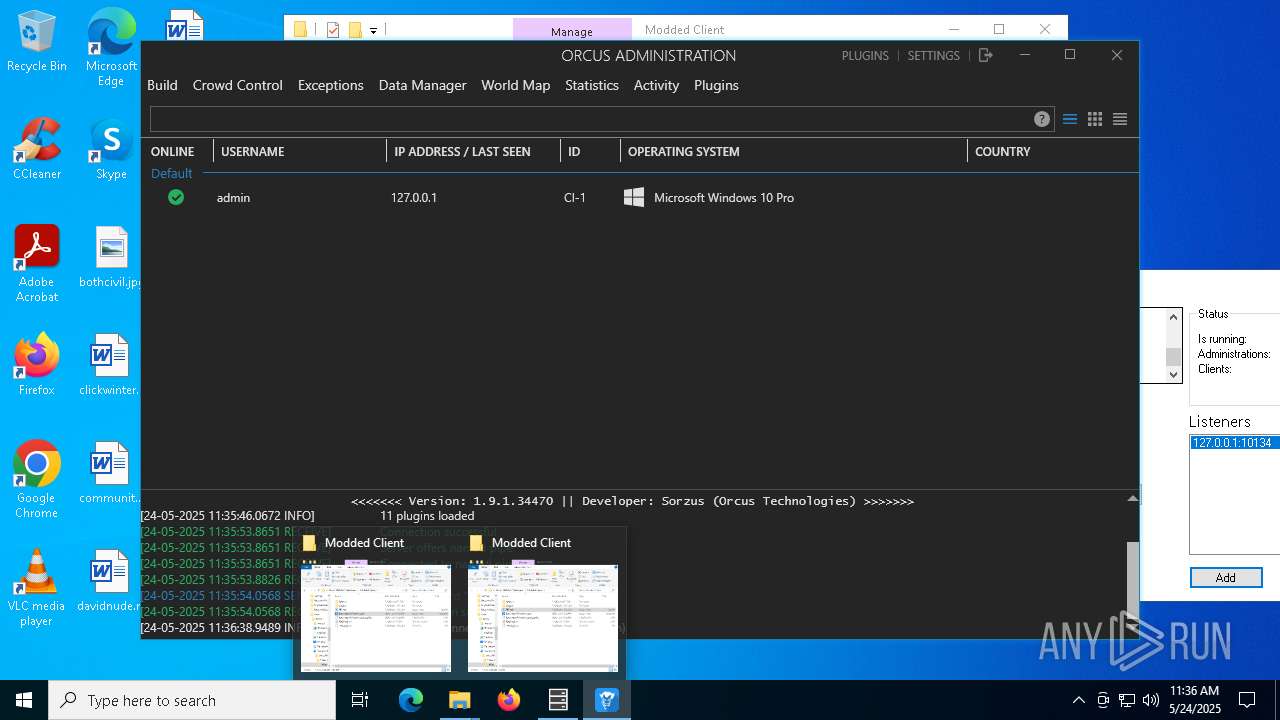Image resolution: width=1280 pixels, height=720 pixels.
Task: Show hidden tray icons chevron
Action: pyautogui.click(x=1078, y=700)
